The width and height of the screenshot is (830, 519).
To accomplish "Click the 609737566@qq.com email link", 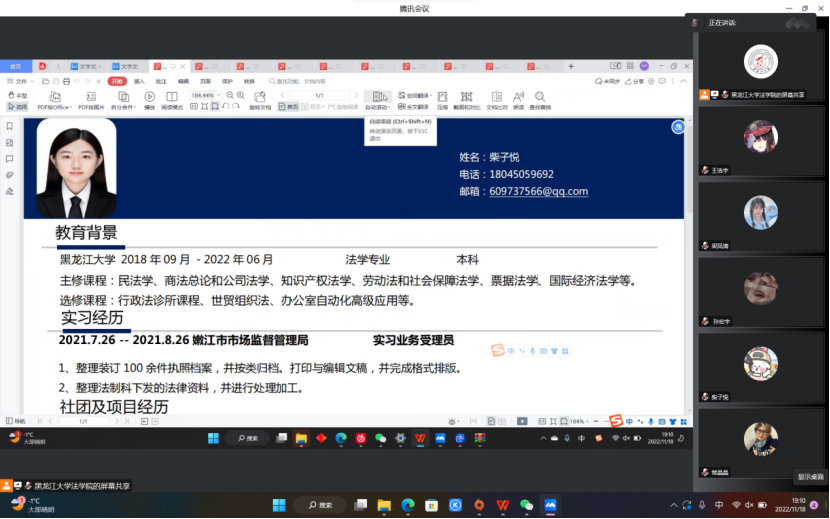I will coord(538,191).
